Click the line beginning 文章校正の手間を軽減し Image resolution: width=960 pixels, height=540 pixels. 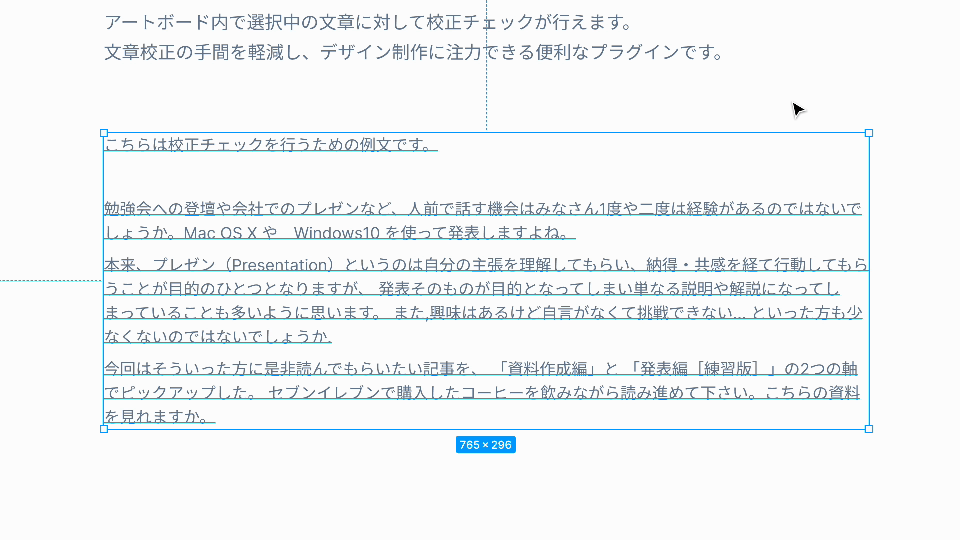point(414,53)
